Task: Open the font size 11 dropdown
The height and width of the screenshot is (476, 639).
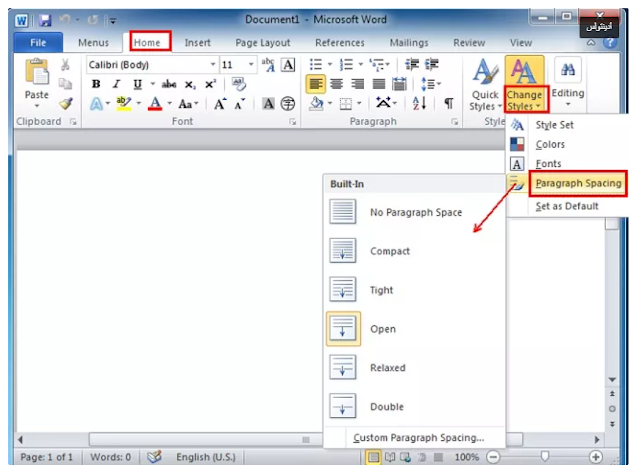Action: pos(251,64)
